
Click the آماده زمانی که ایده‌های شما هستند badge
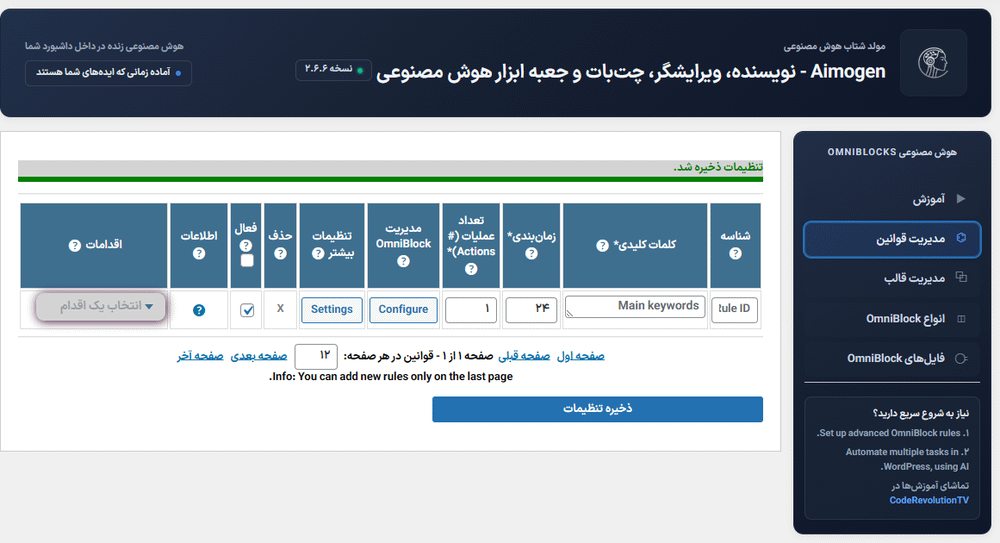pyautogui.click(x=108, y=73)
